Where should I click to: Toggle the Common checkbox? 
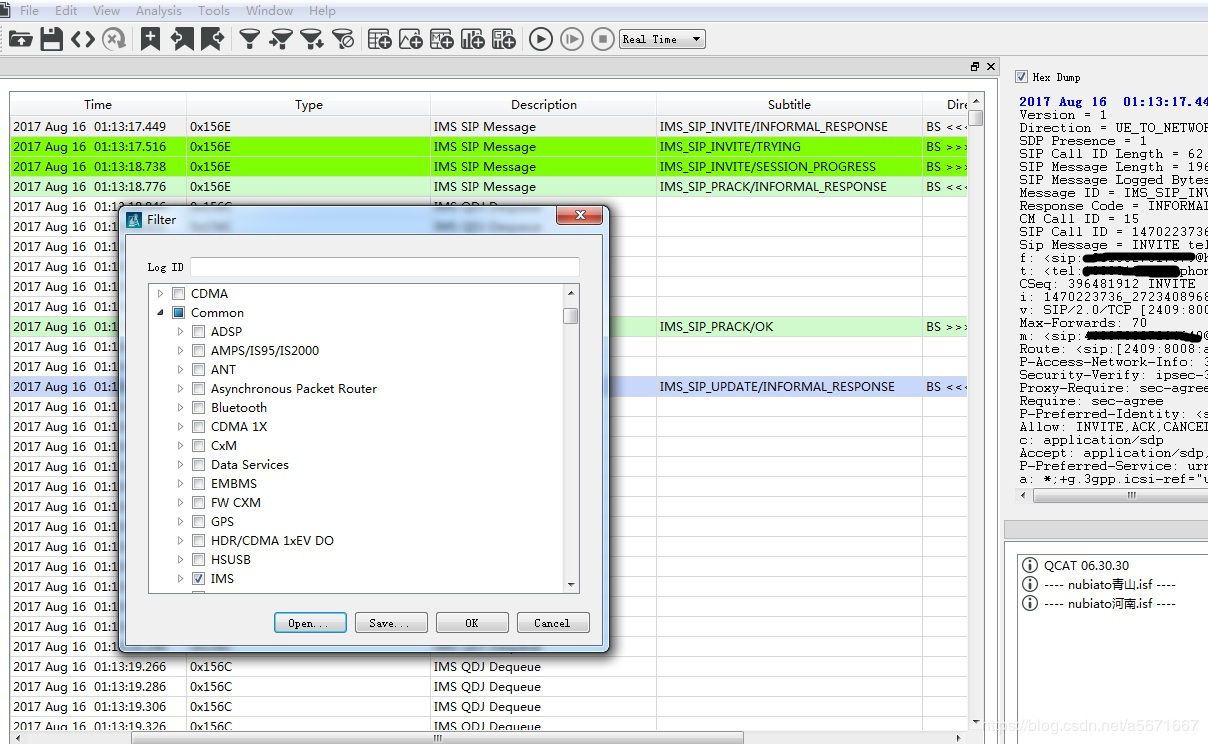(178, 313)
